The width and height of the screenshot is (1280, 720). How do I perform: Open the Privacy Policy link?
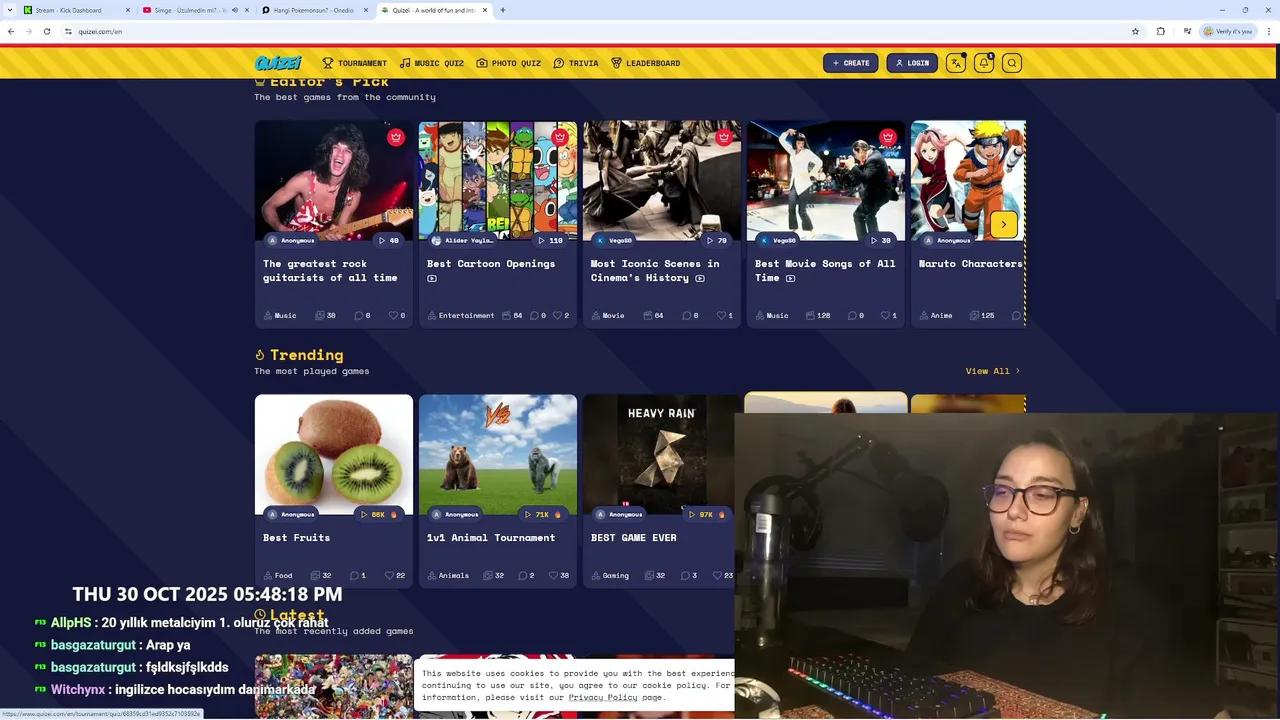(603, 697)
